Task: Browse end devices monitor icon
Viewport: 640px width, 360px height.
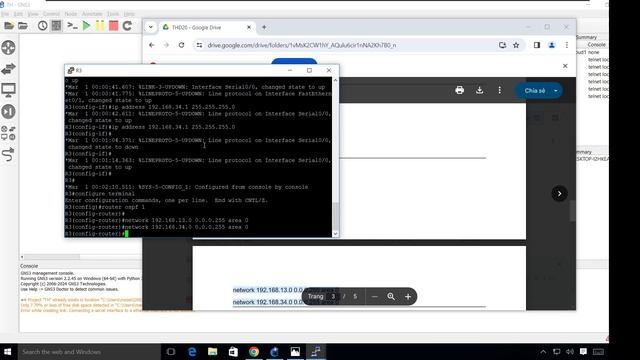Action: tap(8, 90)
